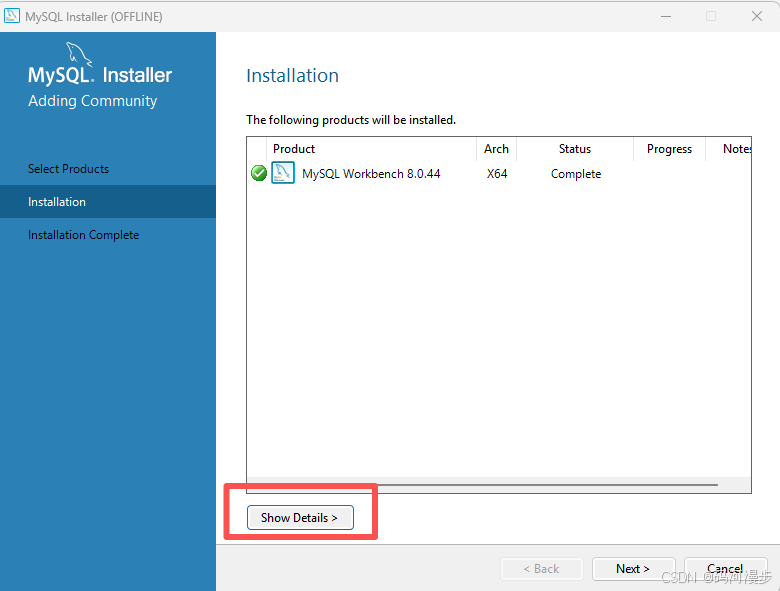The width and height of the screenshot is (780, 591).
Task: Click the Progress column header
Action: (x=669, y=149)
